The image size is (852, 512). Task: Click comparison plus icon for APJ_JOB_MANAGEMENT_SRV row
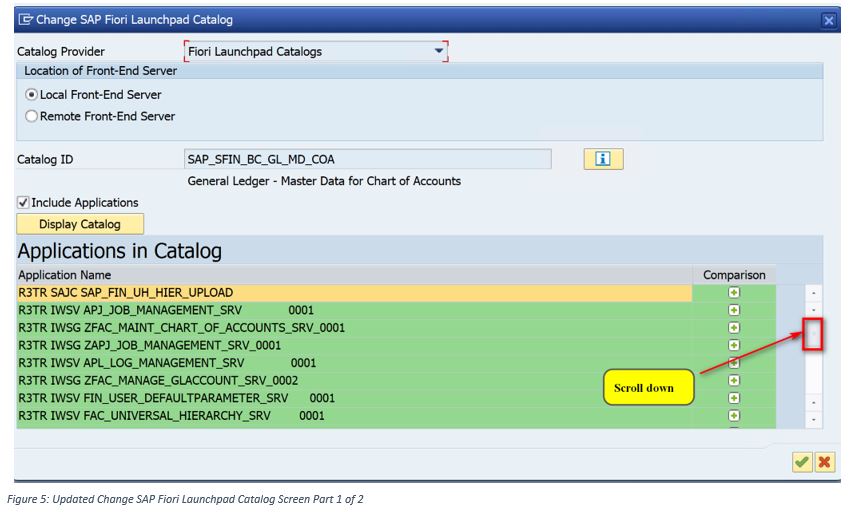click(734, 310)
